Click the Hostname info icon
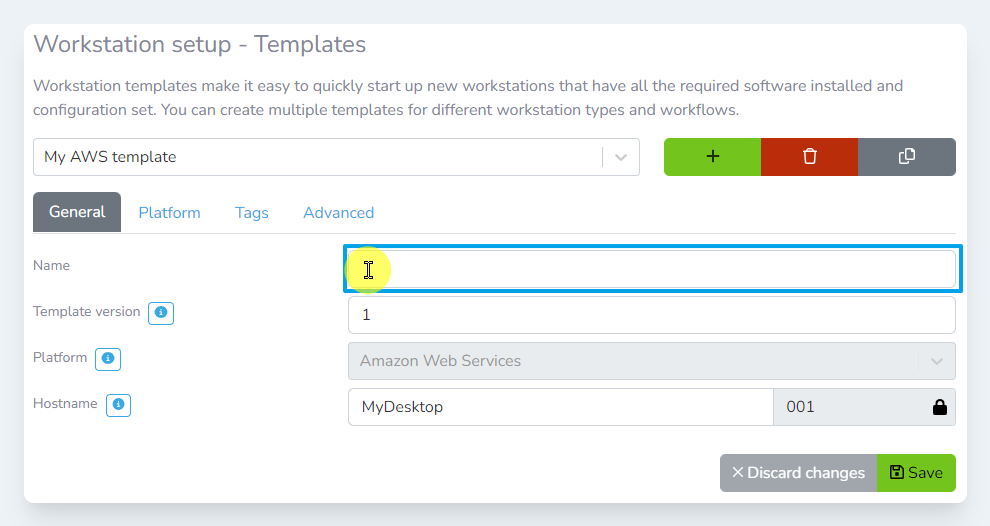Image resolution: width=990 pixels, height=526 pixels. (x=119, y=405)
